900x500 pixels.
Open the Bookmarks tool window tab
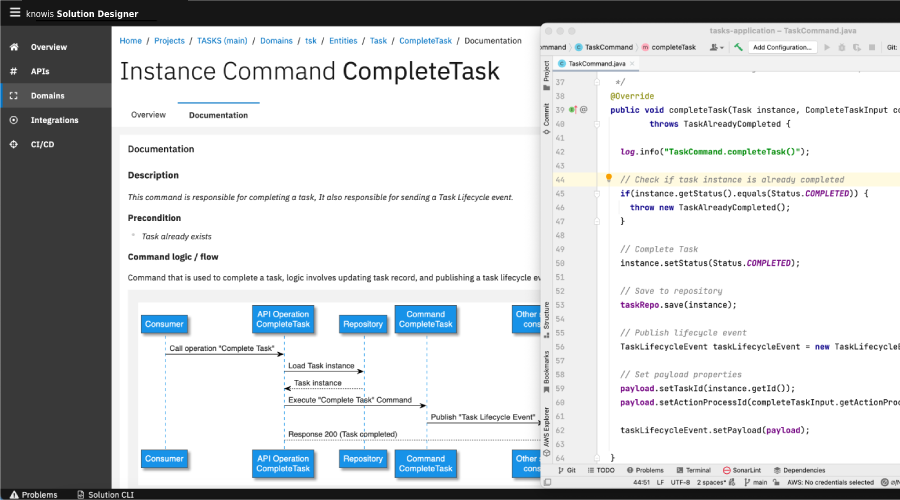(546, 371)
